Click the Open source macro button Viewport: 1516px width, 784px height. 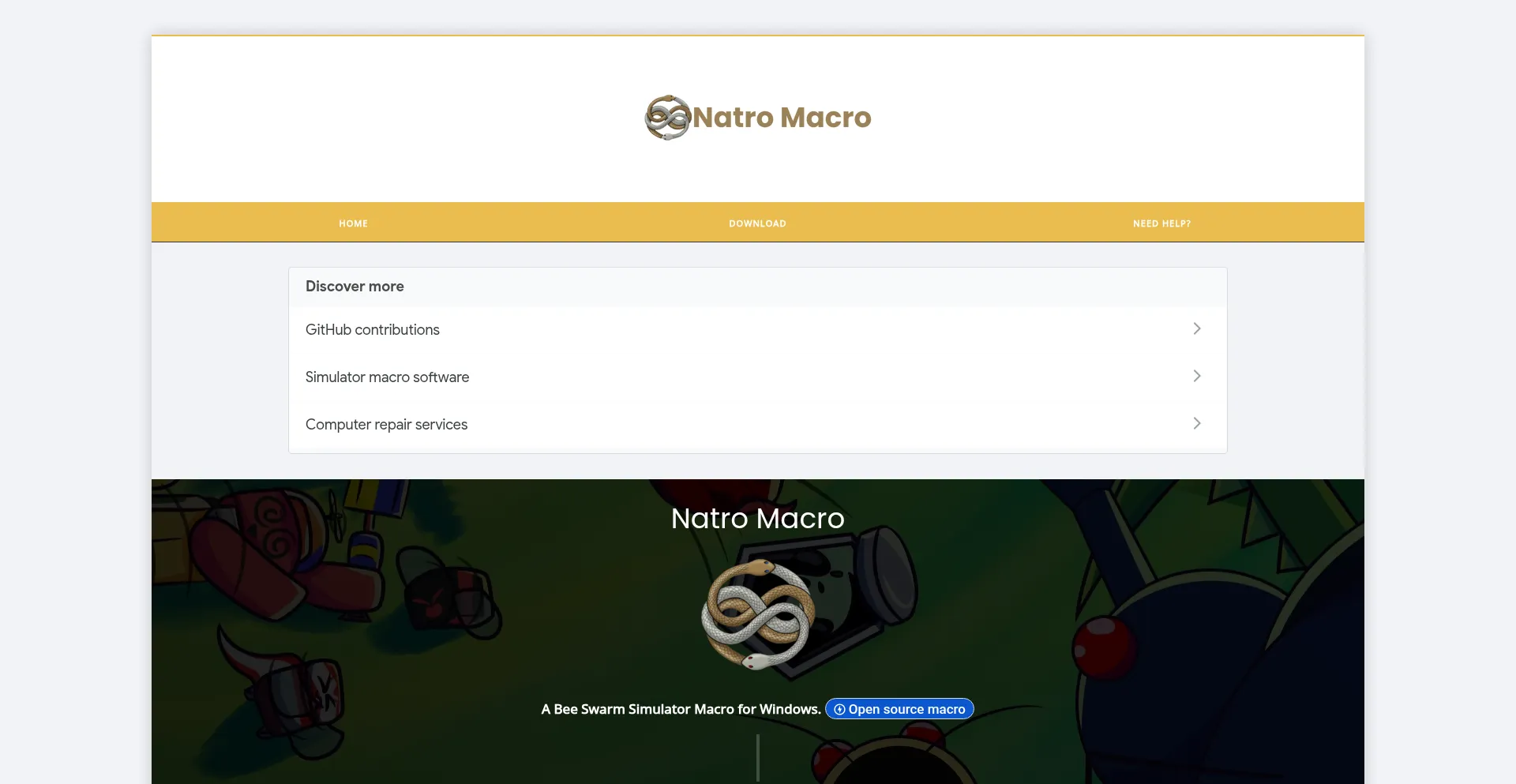899,709
